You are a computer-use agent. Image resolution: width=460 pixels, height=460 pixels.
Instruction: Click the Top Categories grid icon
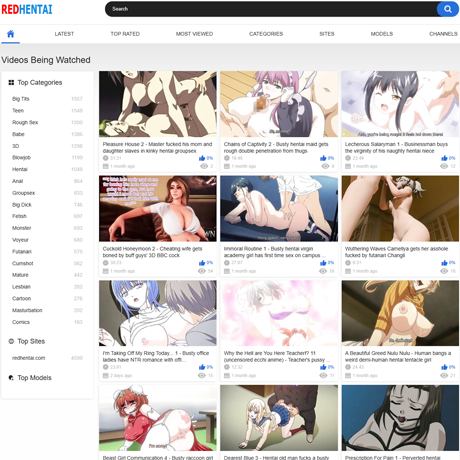pos(11,82)
